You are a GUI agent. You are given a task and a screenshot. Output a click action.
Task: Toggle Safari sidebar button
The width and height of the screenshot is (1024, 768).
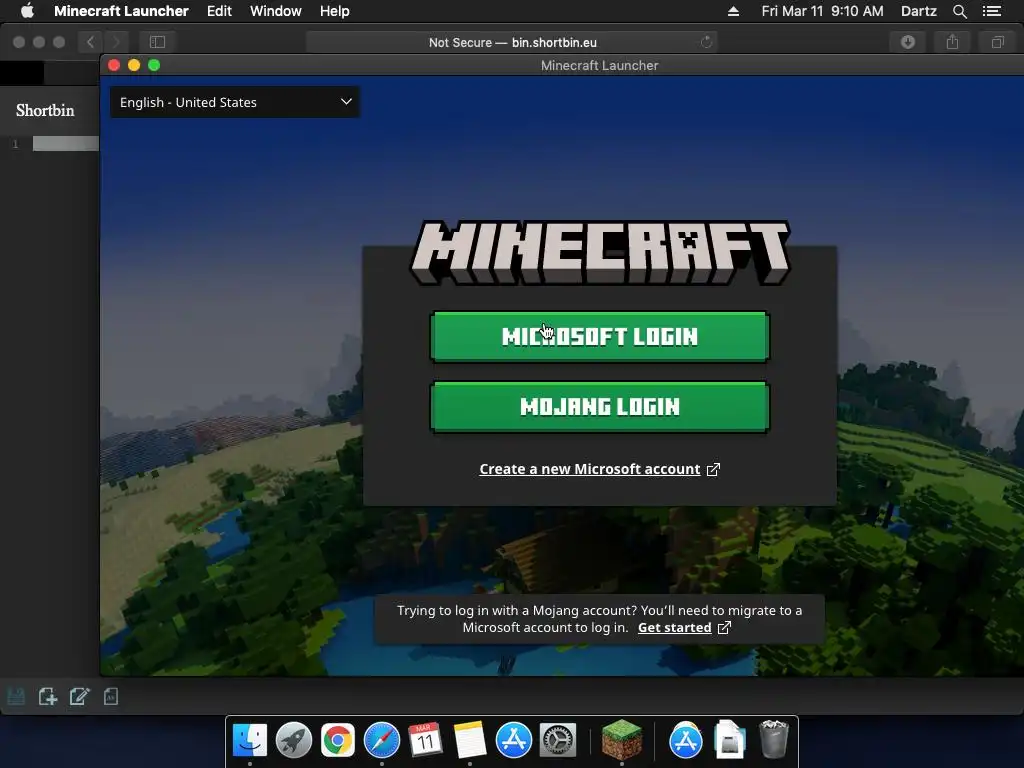[157, 42]
